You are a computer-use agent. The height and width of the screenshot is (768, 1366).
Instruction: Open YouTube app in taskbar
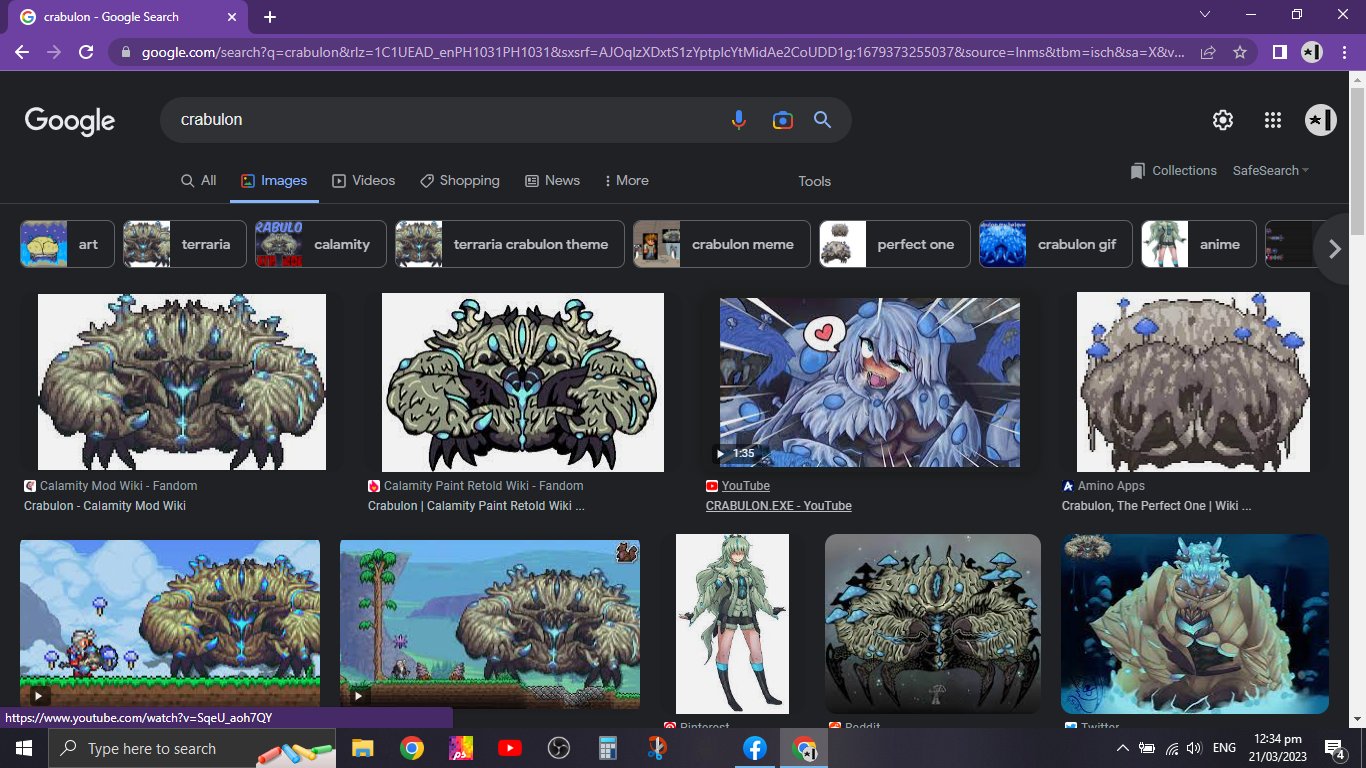pos(509,748)
